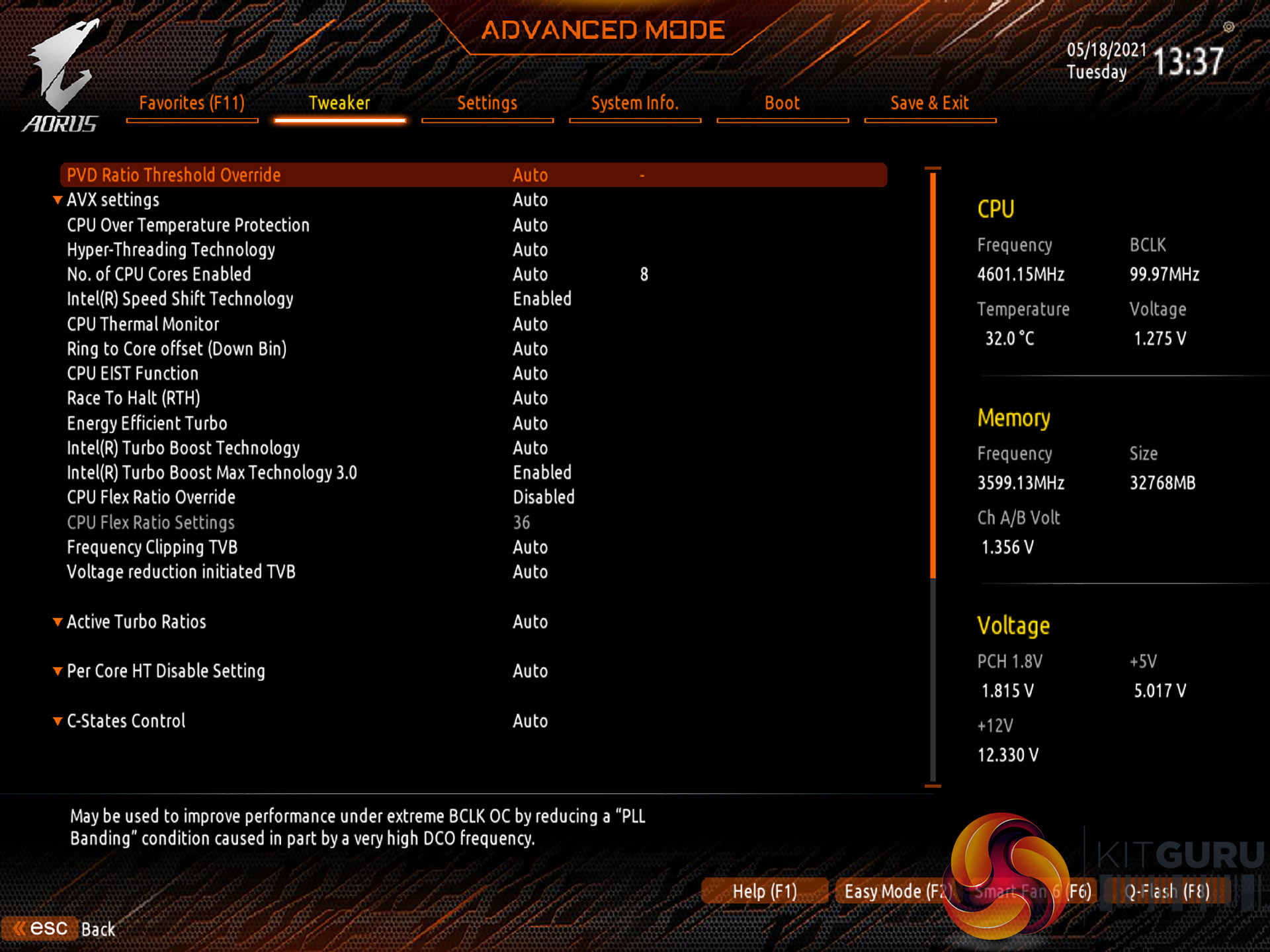Open the Favorites (F11) tab

click(x=192, y=103)
